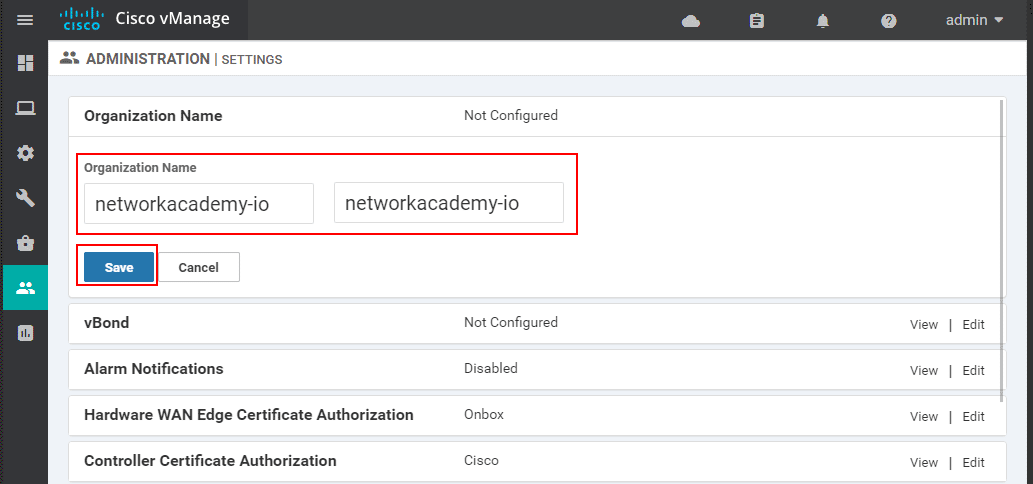
Task: Open the Monitor laptop sidebar icon
Action: point(25,108)
